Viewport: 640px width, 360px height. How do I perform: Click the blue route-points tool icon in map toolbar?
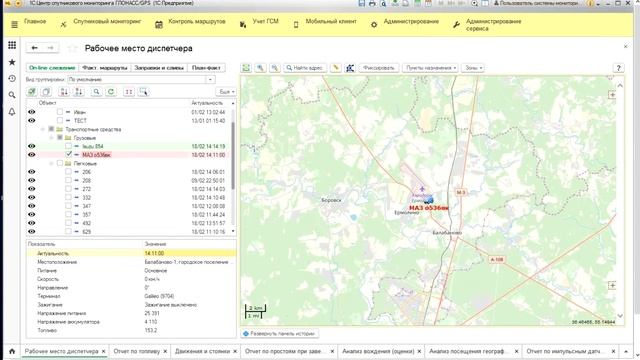350,68
